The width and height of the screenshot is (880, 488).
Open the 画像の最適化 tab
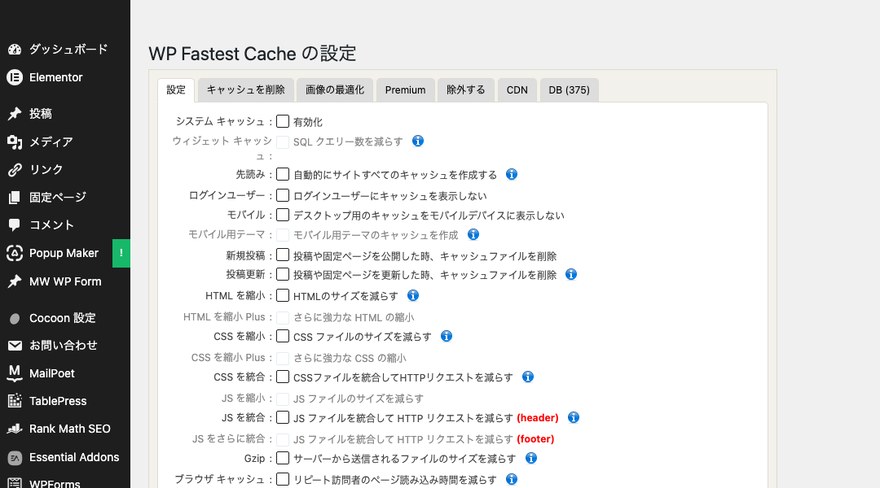point(334,90)
